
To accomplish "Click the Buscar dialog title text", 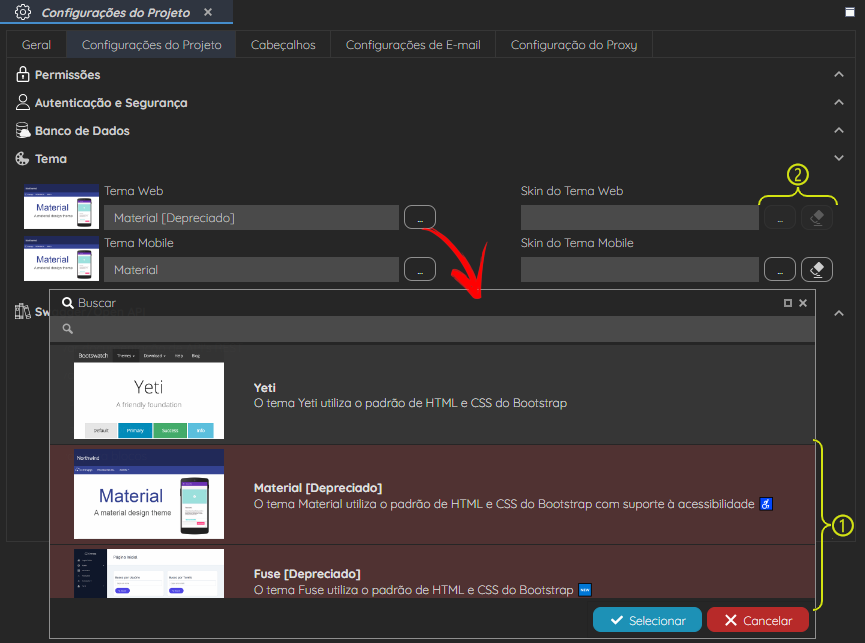I will tap(97, 303).
